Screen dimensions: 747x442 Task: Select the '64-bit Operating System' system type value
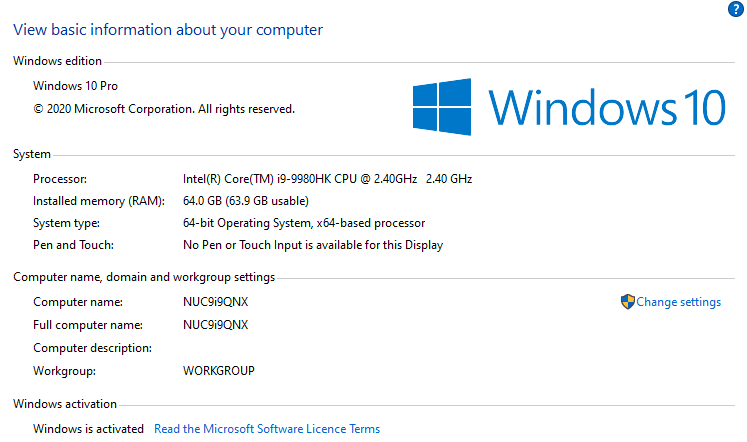click(x=304, y=223)
